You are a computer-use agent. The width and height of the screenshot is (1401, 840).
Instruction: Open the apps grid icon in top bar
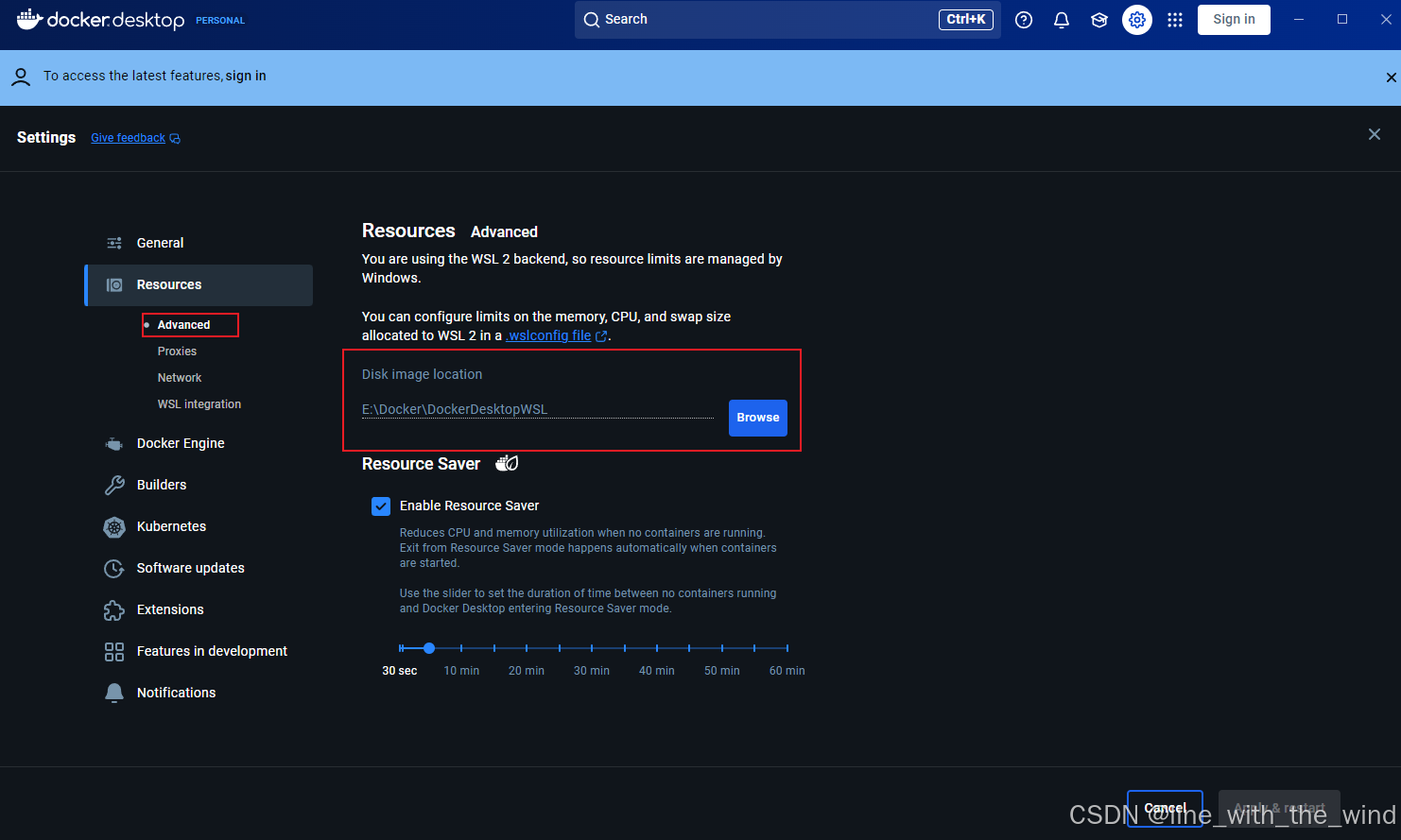click(x=1175, y=20)
